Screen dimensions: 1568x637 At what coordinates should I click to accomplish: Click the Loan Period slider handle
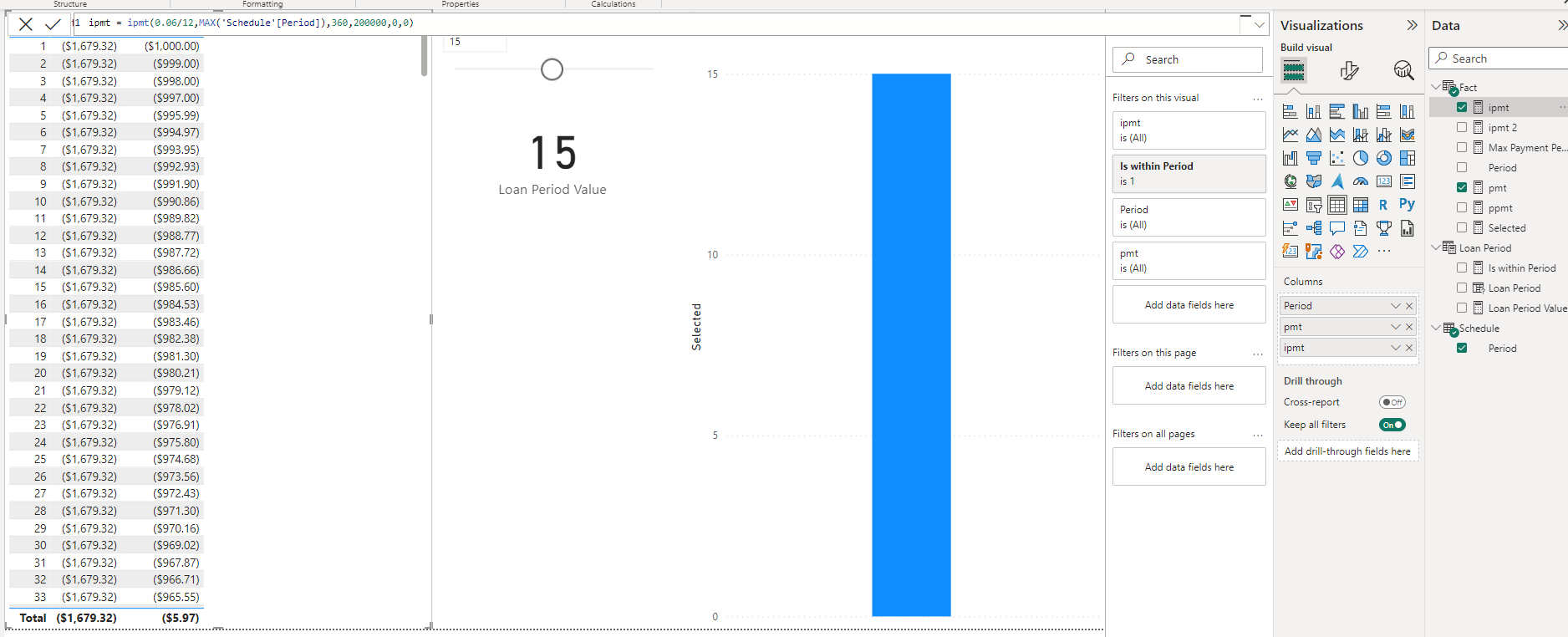pyautogui.click(x=552, y=69)
